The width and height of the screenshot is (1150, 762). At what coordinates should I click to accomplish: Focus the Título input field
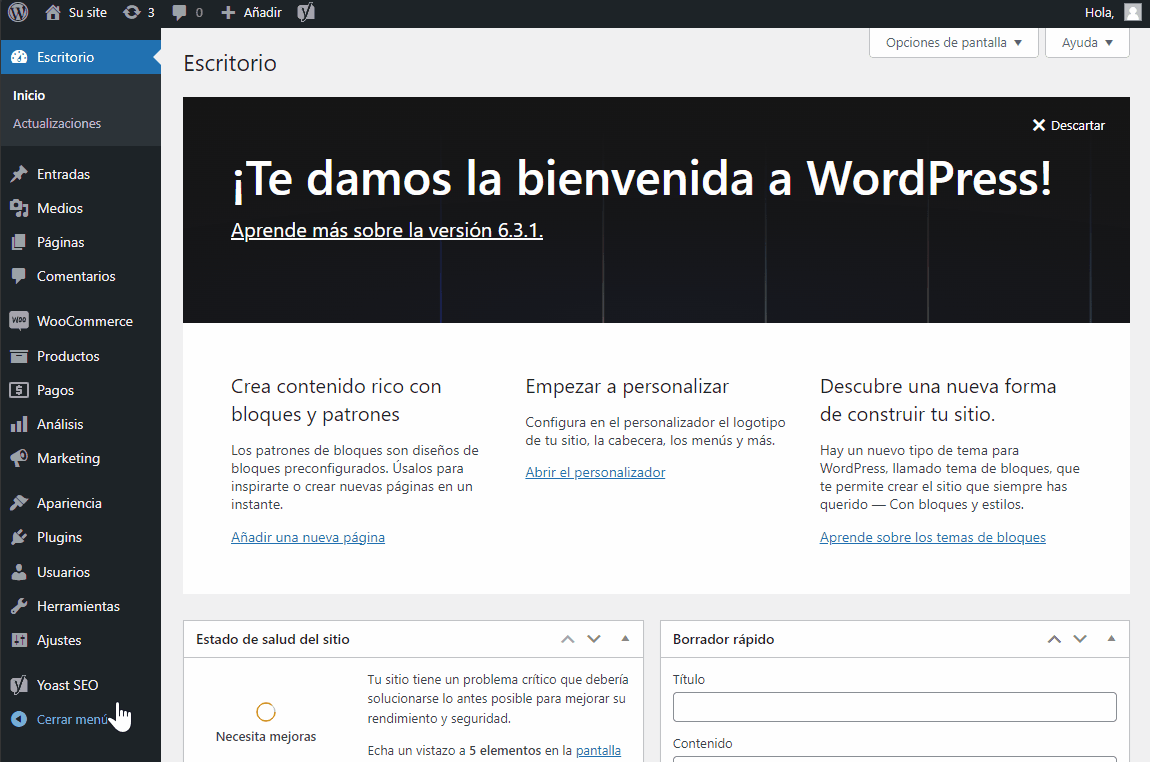(895, 707)
